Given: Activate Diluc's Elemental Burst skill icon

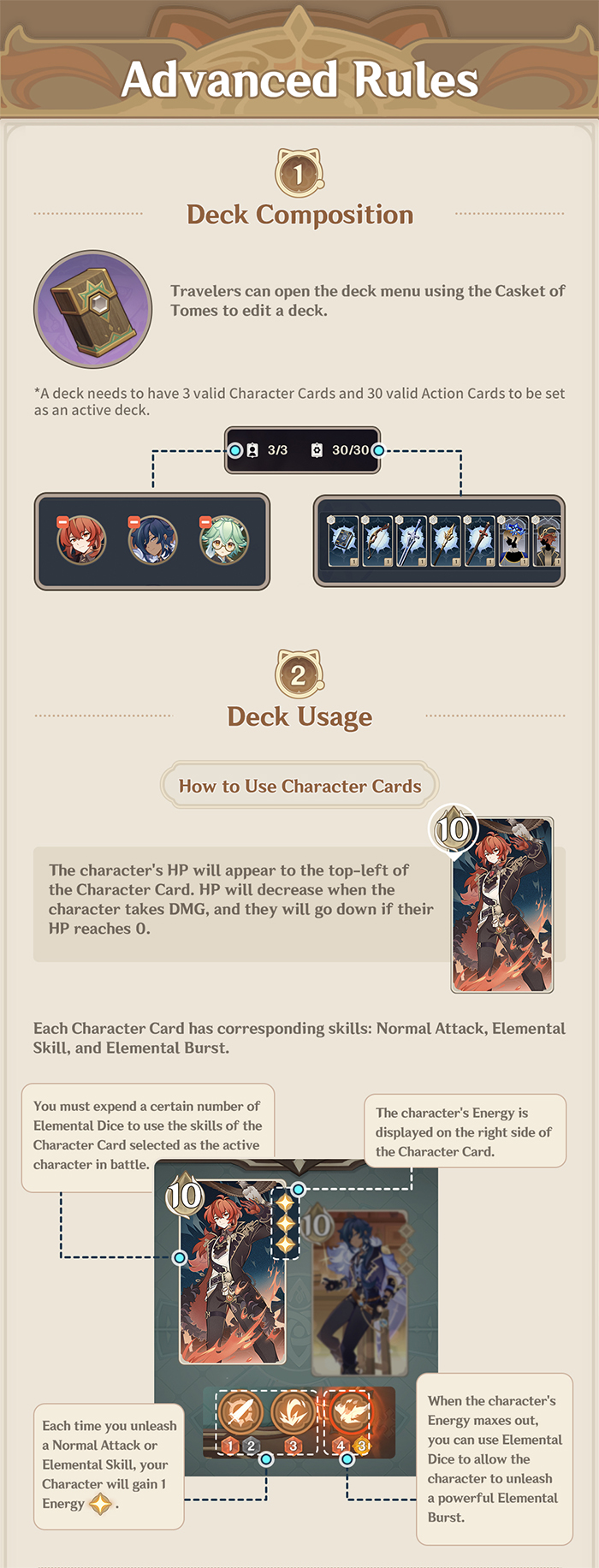Looking at the screenshot, I should (350, 1411).
